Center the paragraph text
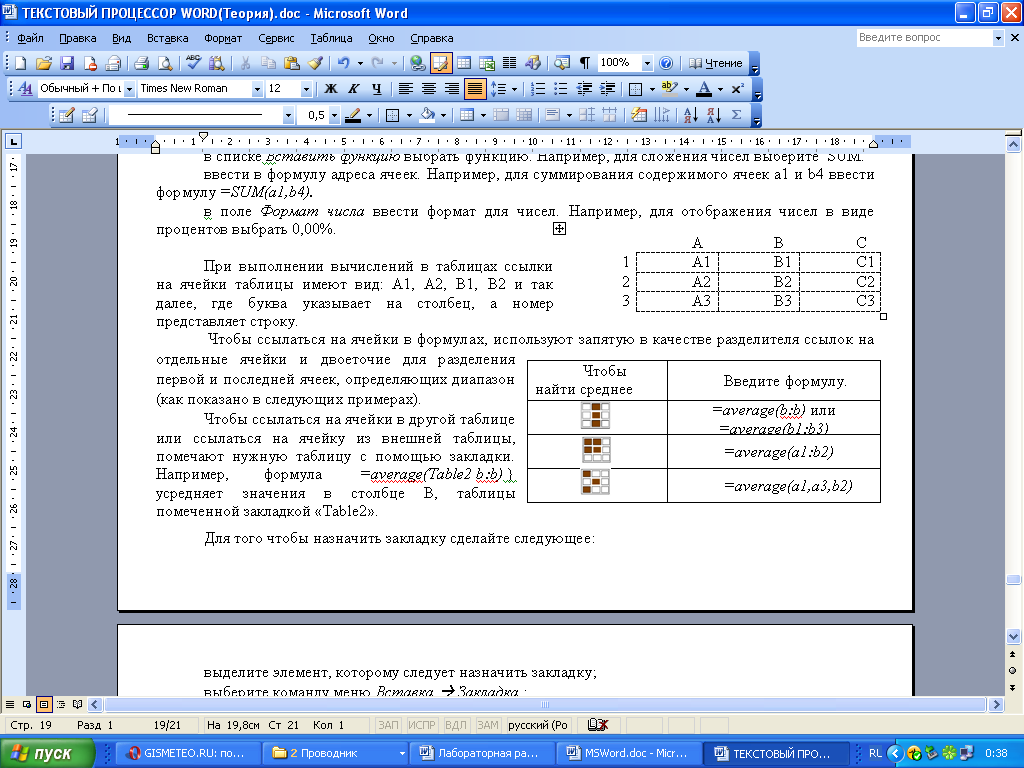 click(x=428, y=88)
